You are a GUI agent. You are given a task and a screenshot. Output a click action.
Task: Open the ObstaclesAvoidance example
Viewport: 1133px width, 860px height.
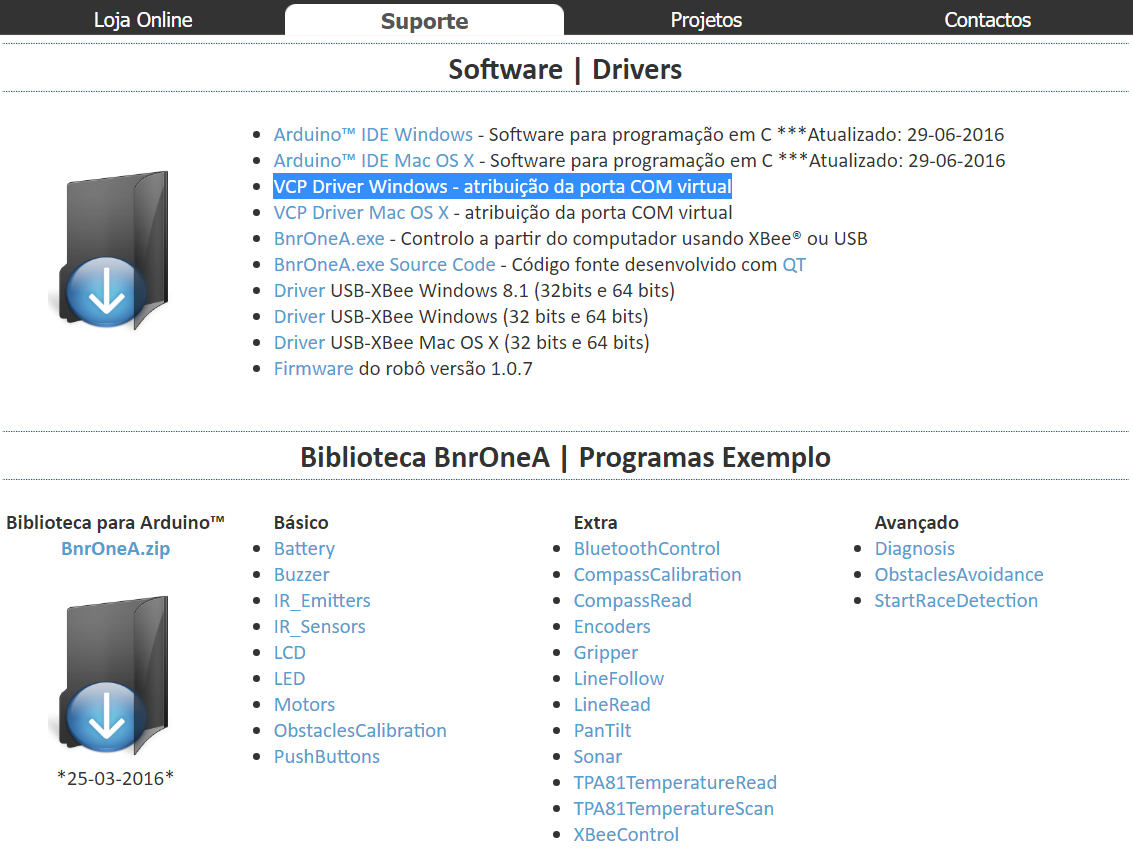[x=959, y=575]
